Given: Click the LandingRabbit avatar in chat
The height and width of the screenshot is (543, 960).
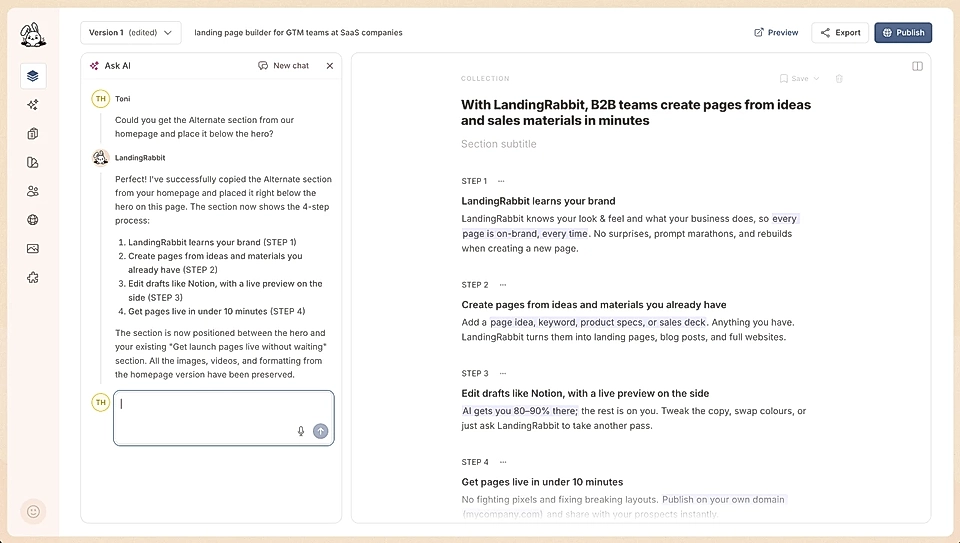Looking at the screenshot, I should point(100,157).
